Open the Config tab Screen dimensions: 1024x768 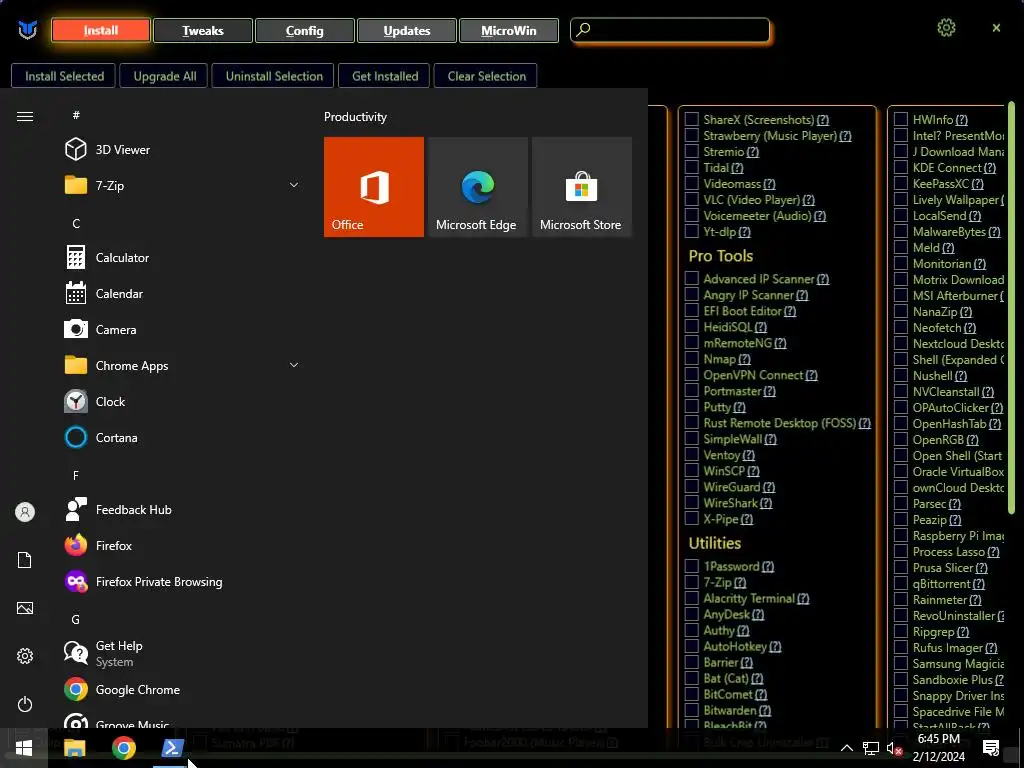click(x=304, y=30)
